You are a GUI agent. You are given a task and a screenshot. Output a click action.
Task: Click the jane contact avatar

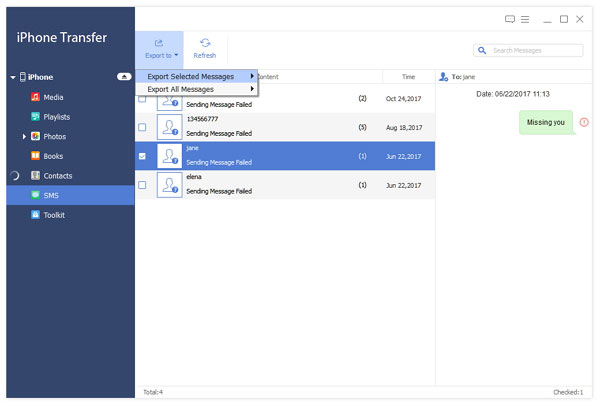170,156
